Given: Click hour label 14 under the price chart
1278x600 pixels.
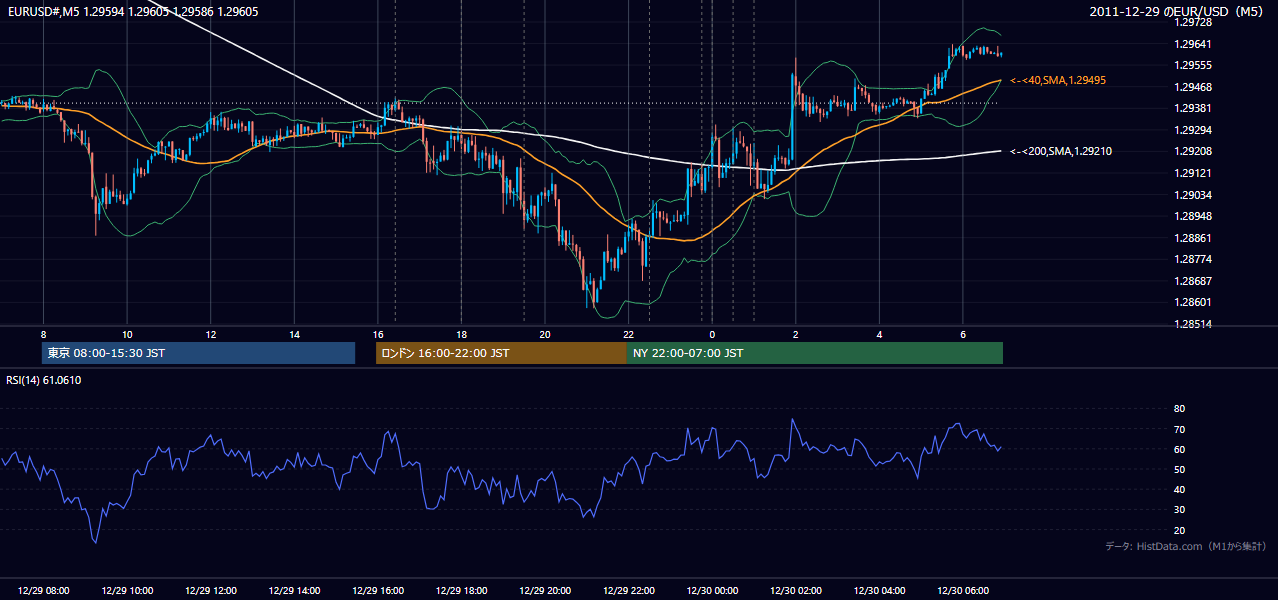Looking at the screenshot, I should (x=294, y=334).
